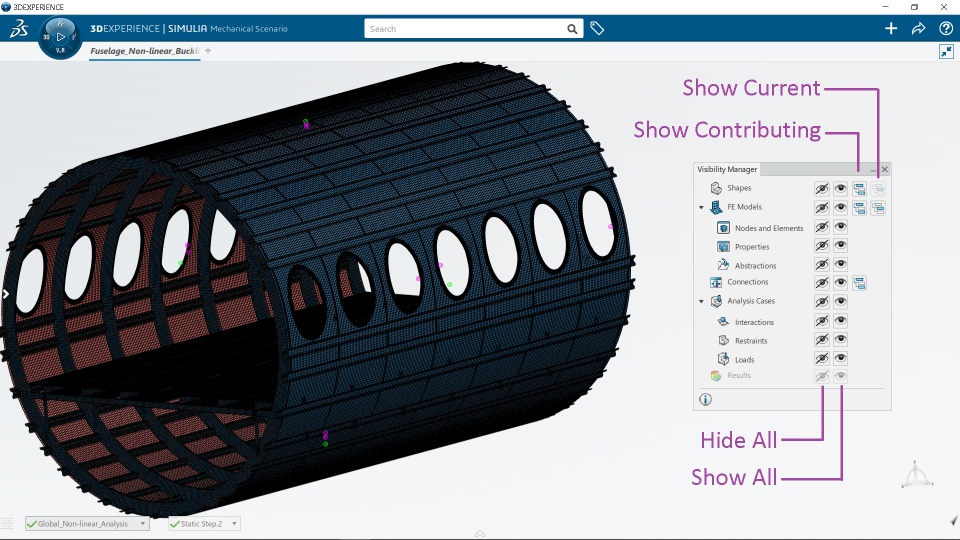Click the plus Add icon in top bar

pos(891,28)
